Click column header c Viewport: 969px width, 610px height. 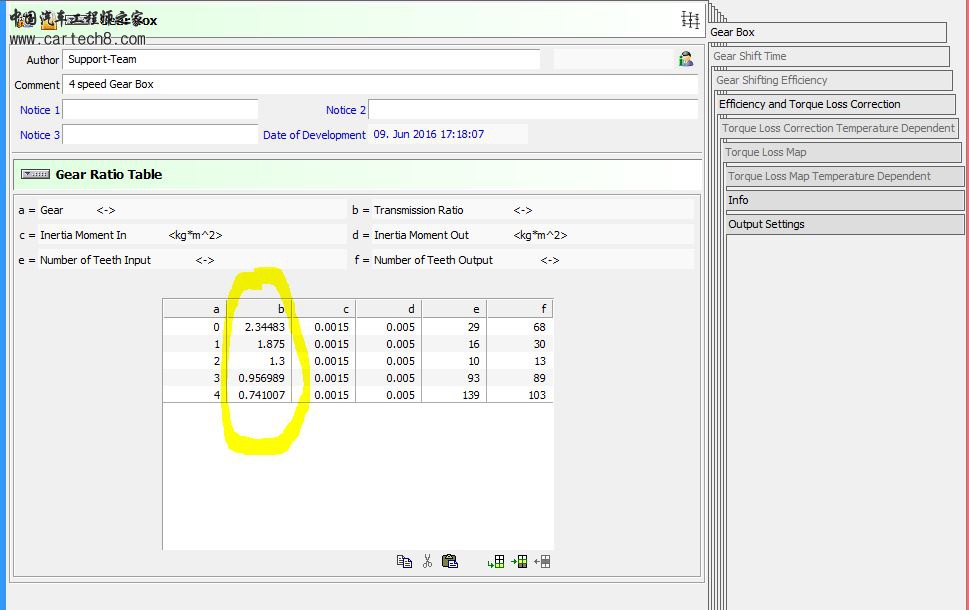click(x=323, y=309)
